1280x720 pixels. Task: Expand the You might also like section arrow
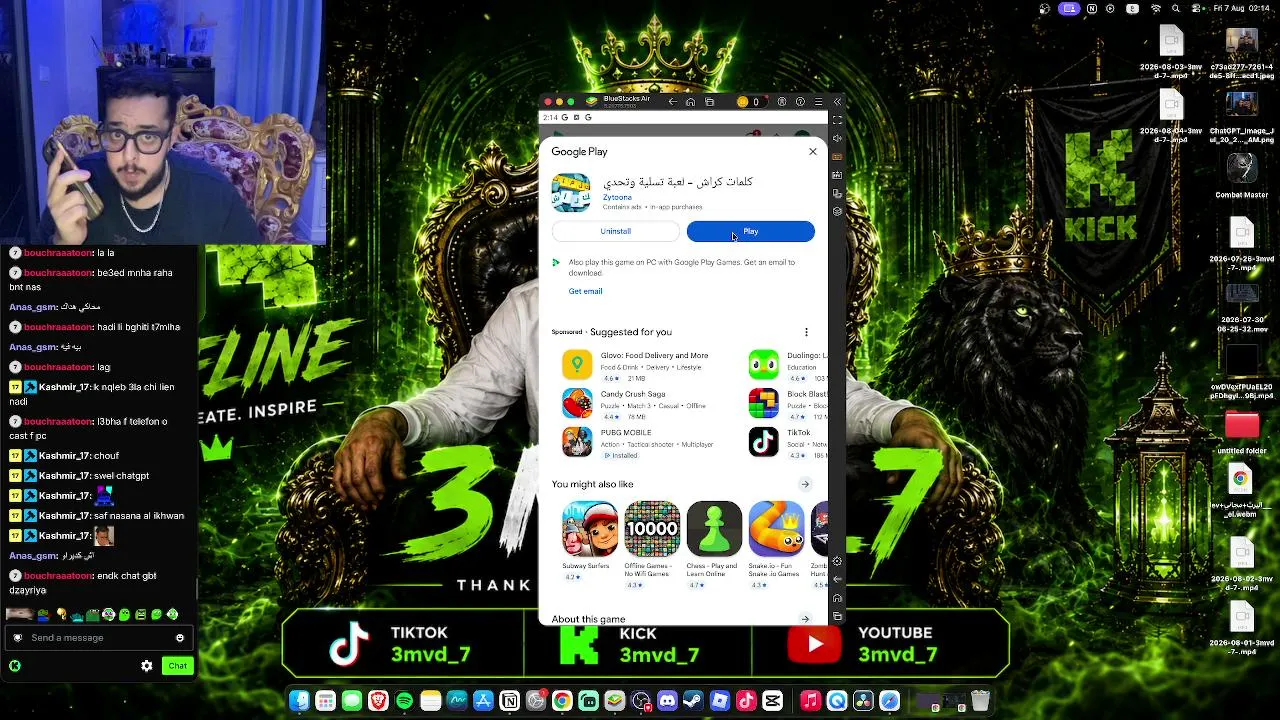(x=805, y=485)
